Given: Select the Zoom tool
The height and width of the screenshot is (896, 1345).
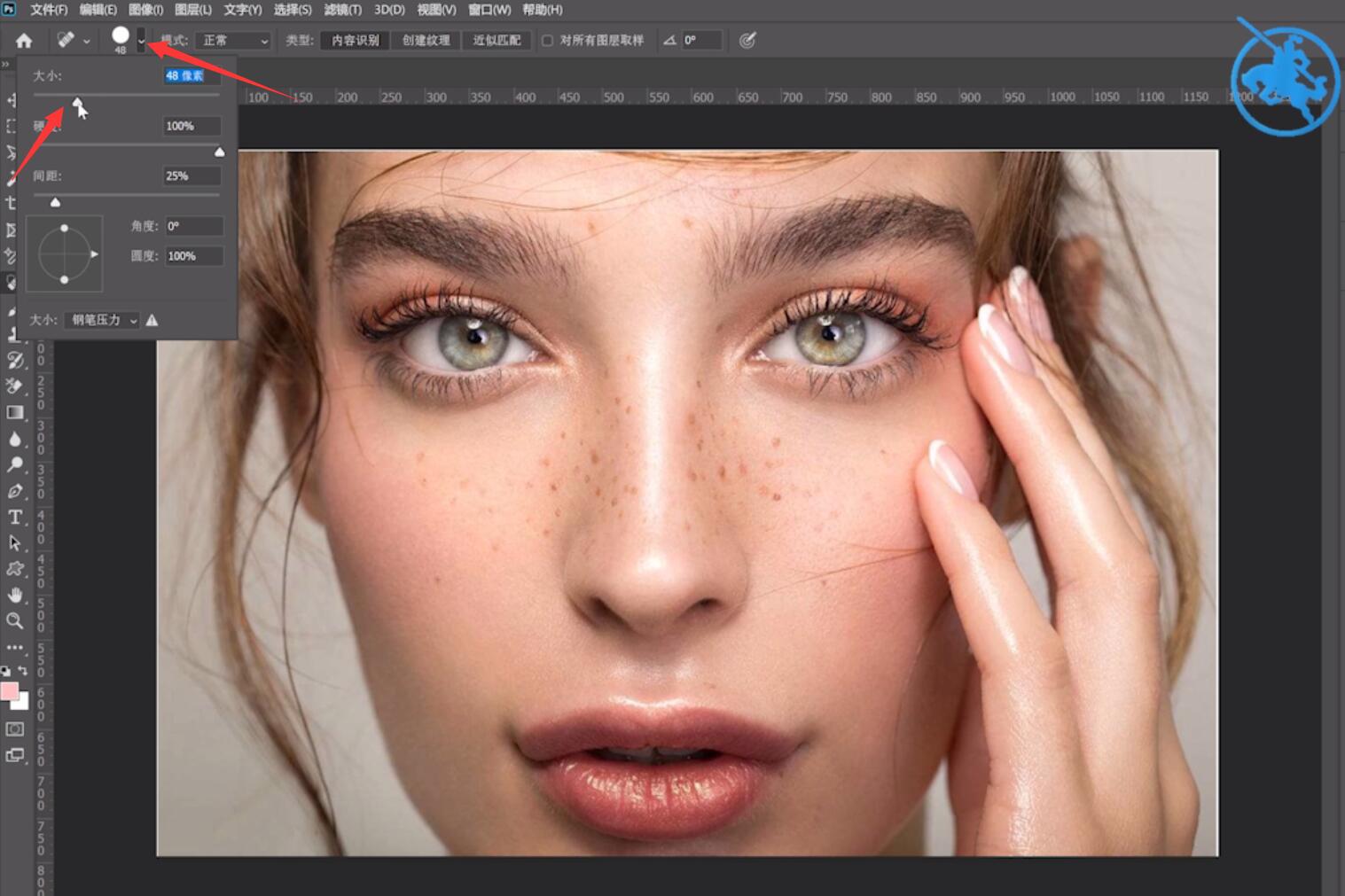Looking at the screenshot, I should 14,621.
